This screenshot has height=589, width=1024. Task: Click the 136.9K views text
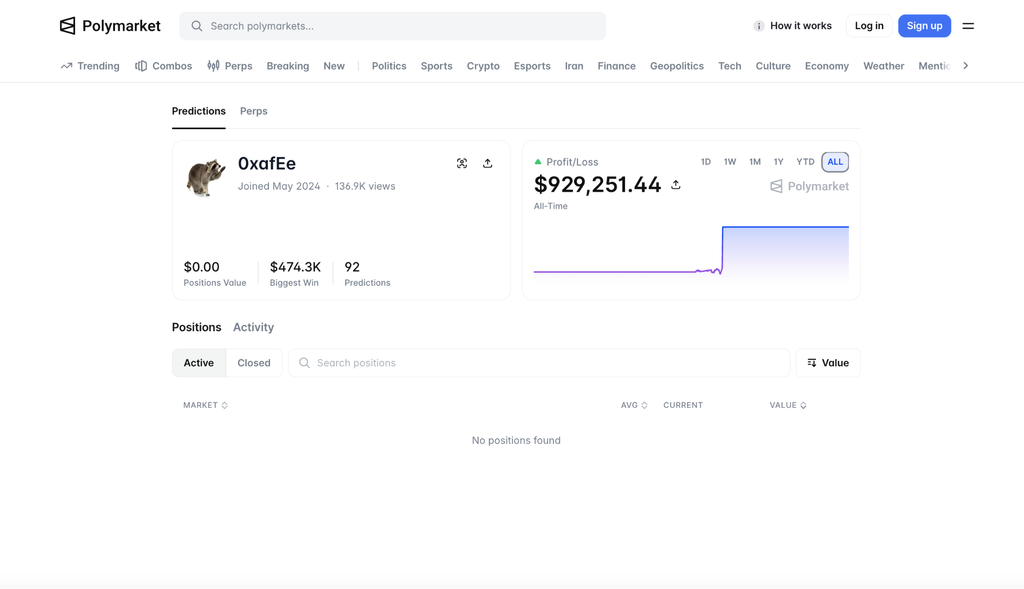(365, 186)
